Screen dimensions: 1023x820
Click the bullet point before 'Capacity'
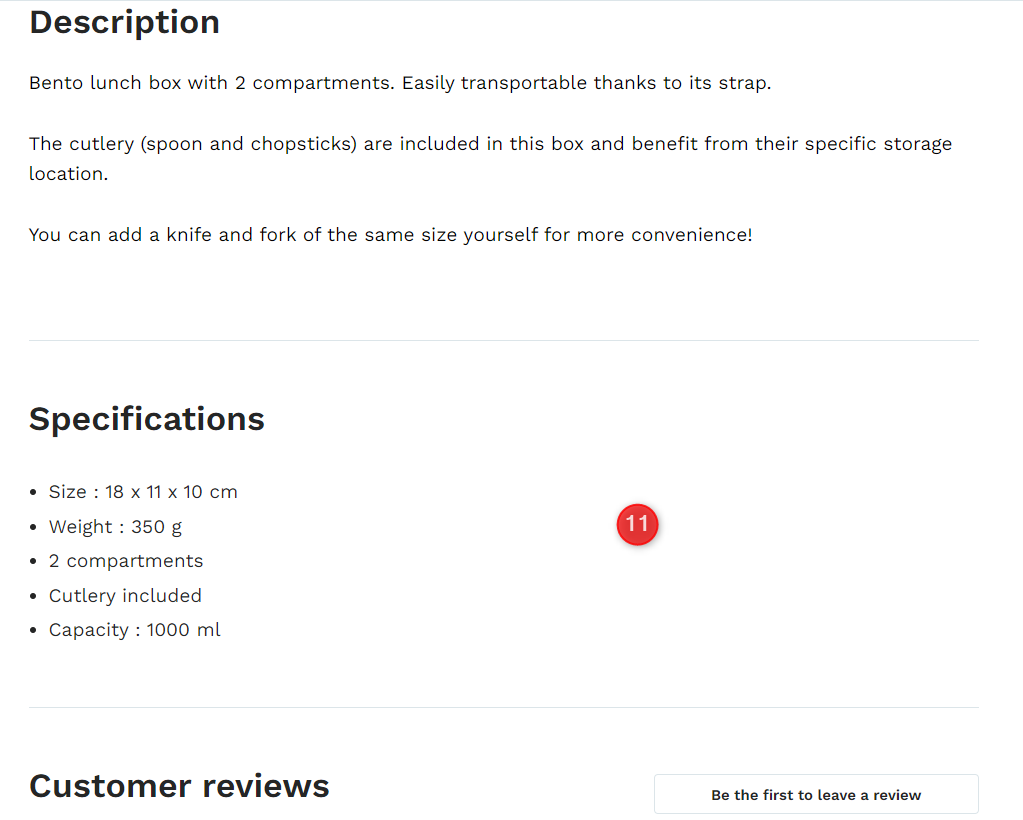point(33,631)
